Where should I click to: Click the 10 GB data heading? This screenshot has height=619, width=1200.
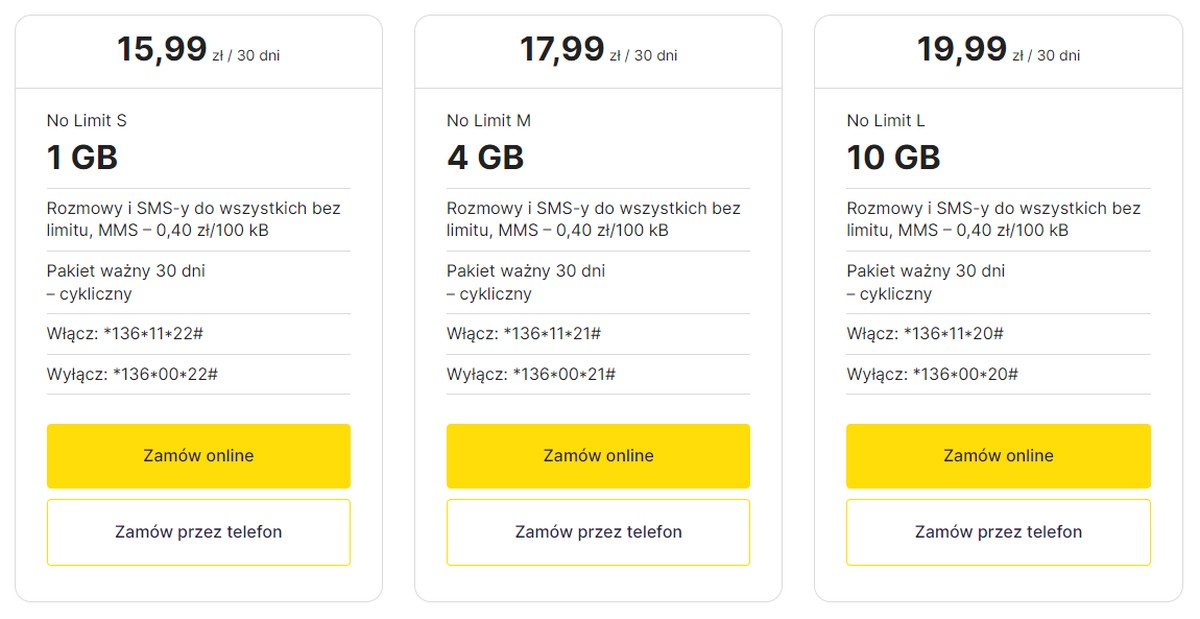coord(893,157)
